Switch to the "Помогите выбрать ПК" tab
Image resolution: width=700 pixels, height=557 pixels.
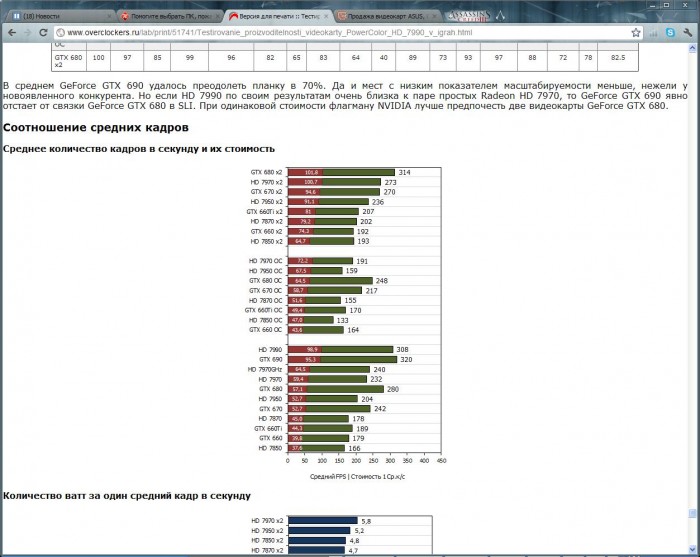tap(171, 16)
